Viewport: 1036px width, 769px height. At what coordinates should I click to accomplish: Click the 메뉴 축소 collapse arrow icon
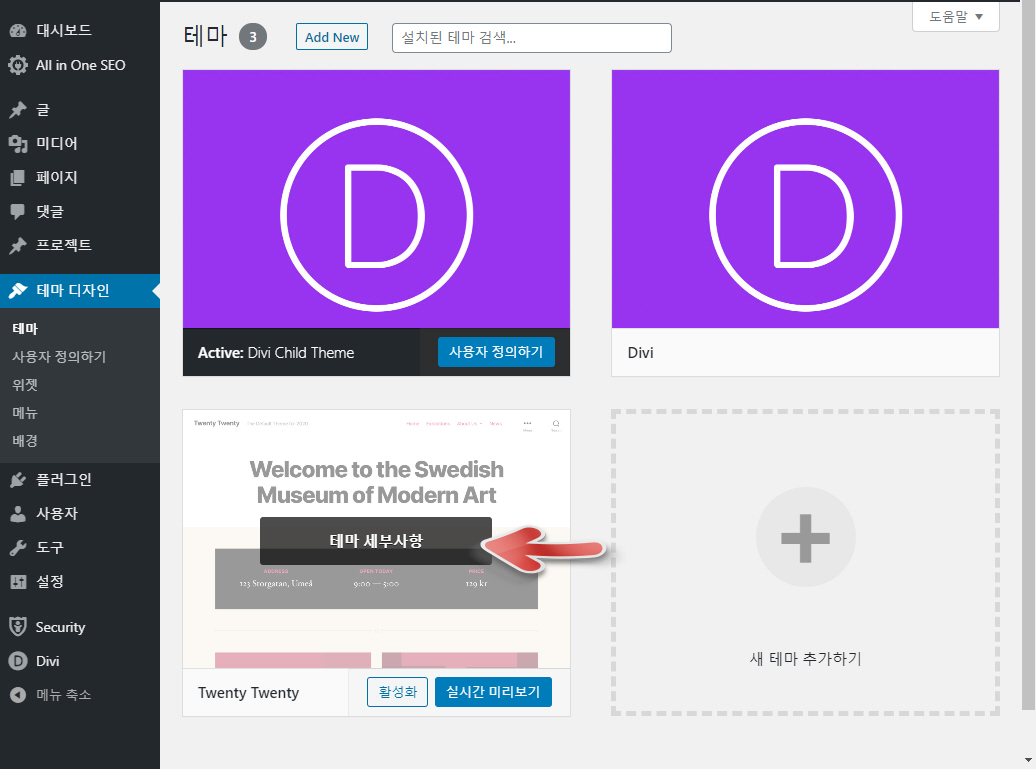click(x=18, y=694)
